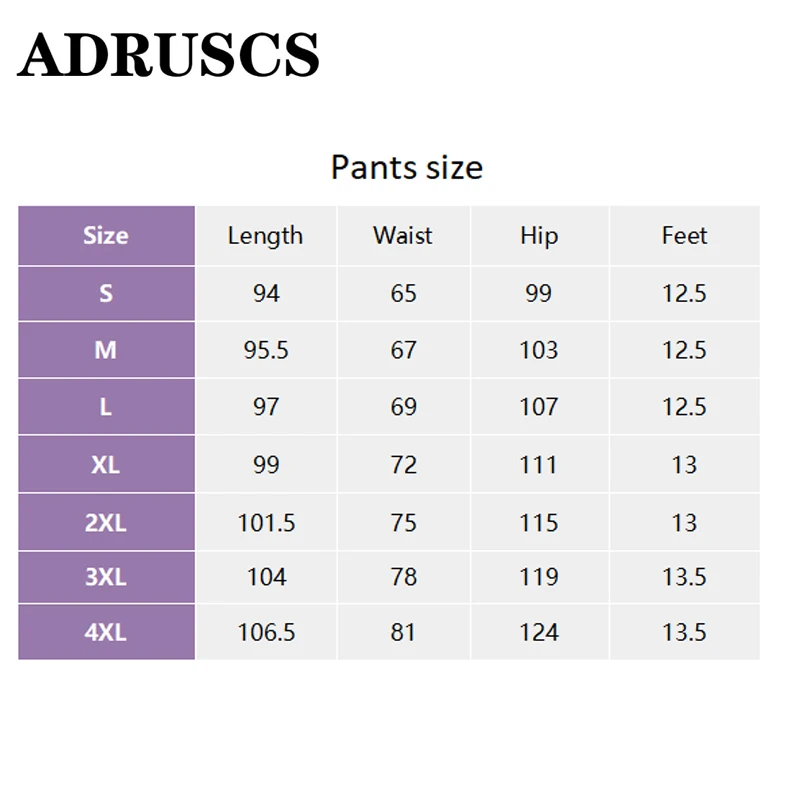Click the waist value 72 cell
The height and width of the screenshot is (800, 800).
[x=403, y=465]
